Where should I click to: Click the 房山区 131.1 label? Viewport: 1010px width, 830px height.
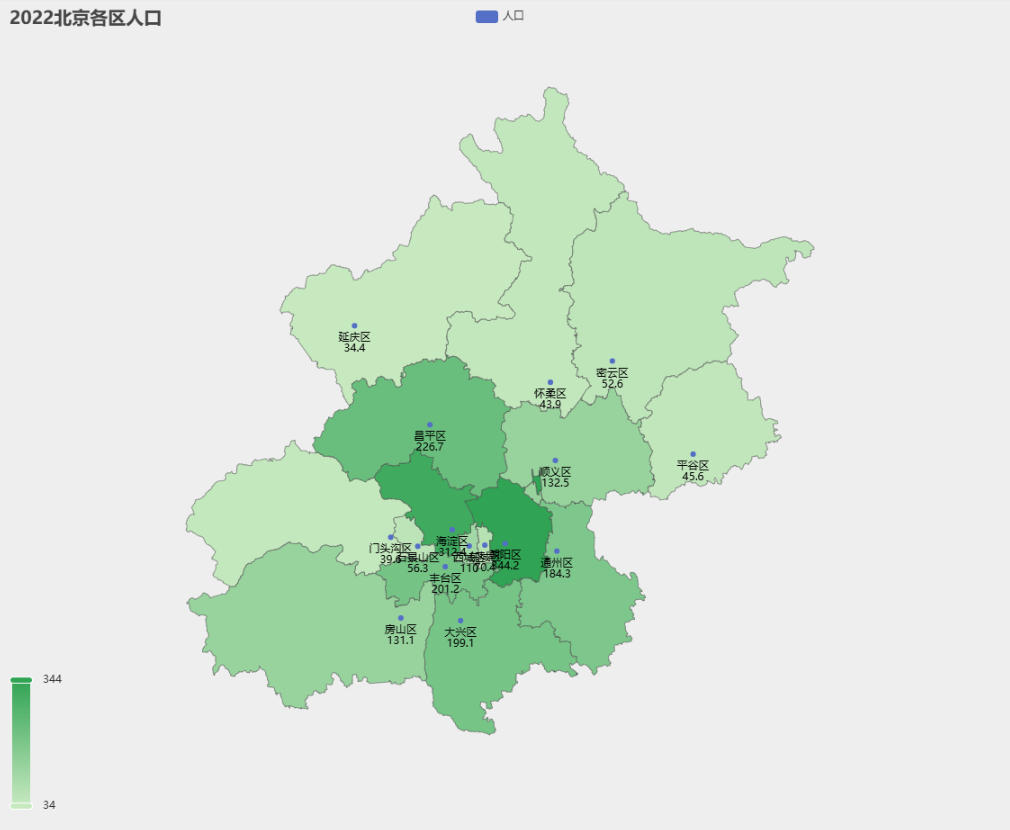[401, 634]
